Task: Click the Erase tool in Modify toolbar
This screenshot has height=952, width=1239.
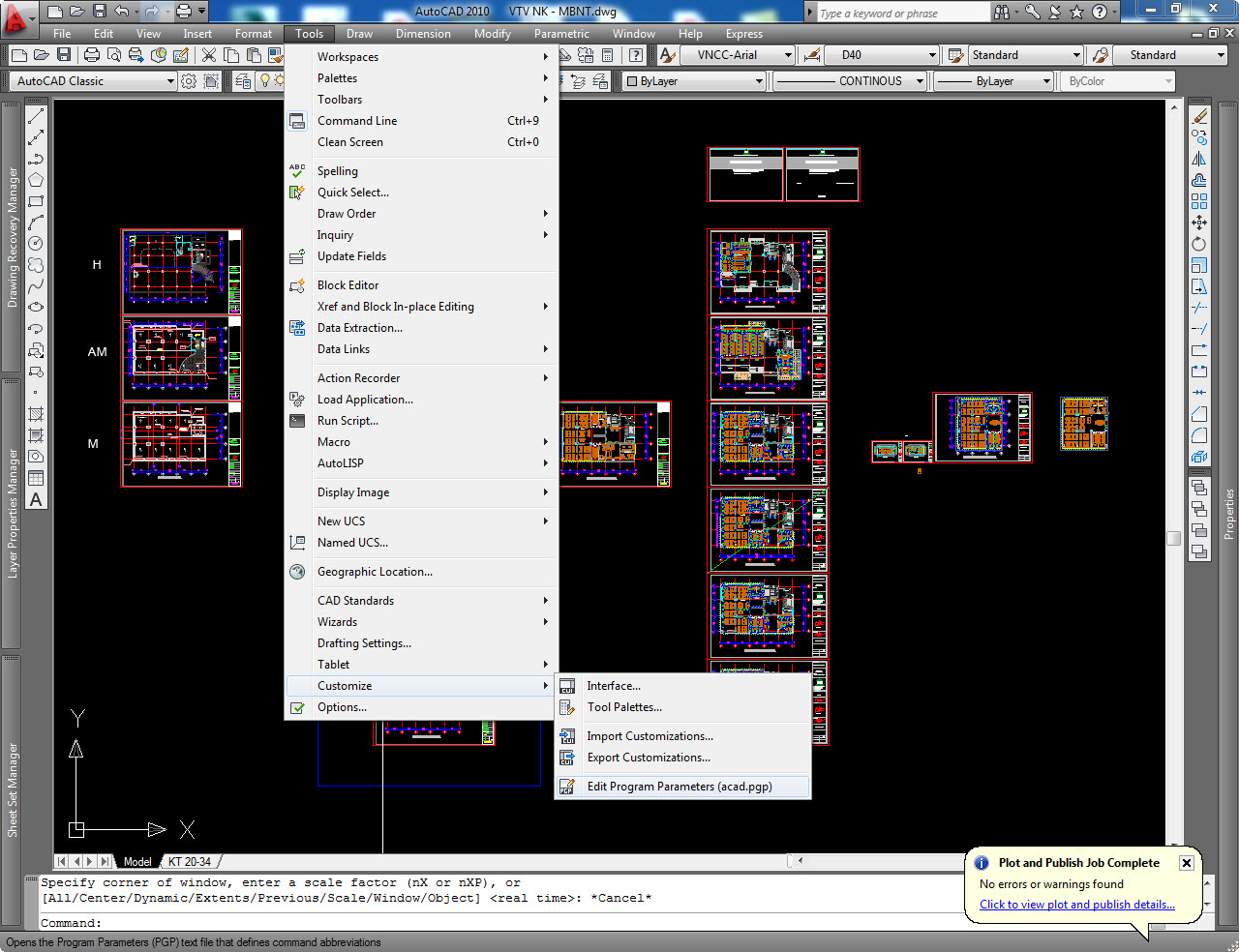Action: [1199, 116]
